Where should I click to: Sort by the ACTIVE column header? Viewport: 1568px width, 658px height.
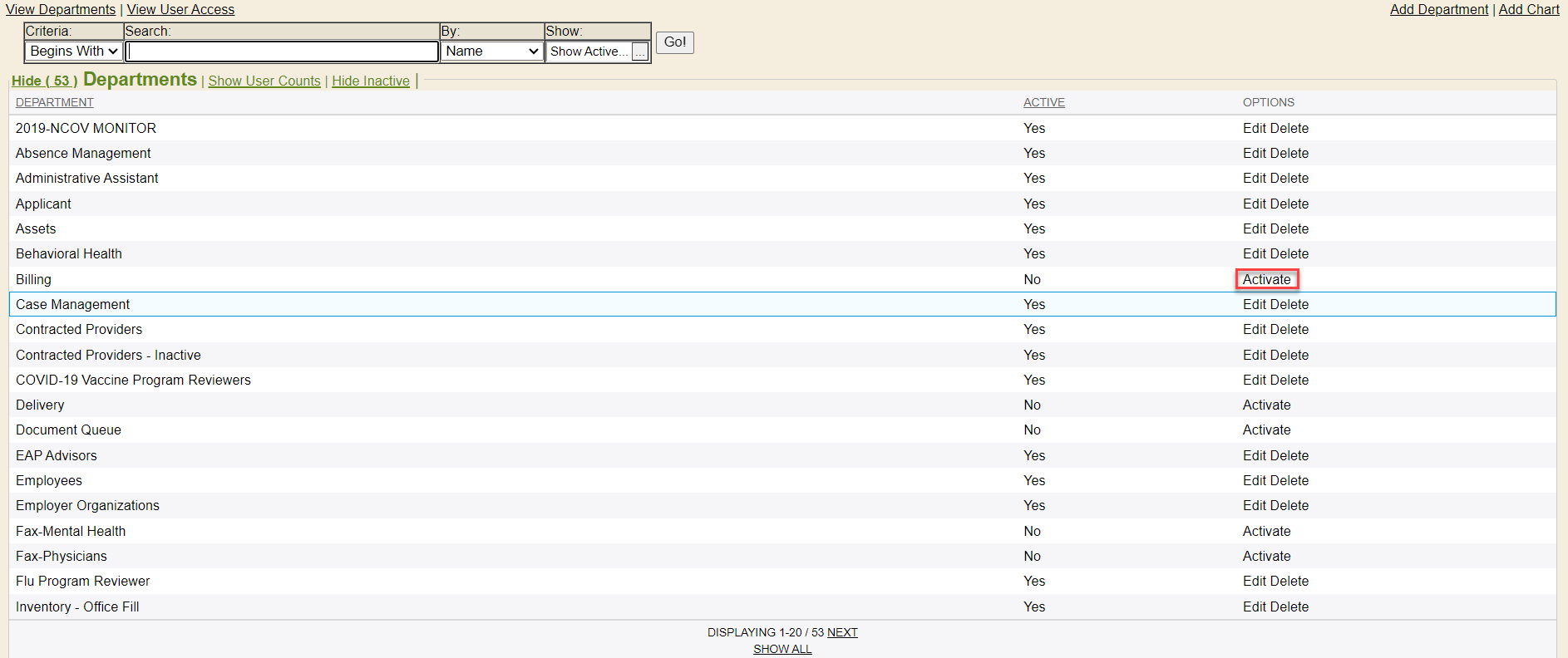pyautogui.click(x=1043, y=102)
